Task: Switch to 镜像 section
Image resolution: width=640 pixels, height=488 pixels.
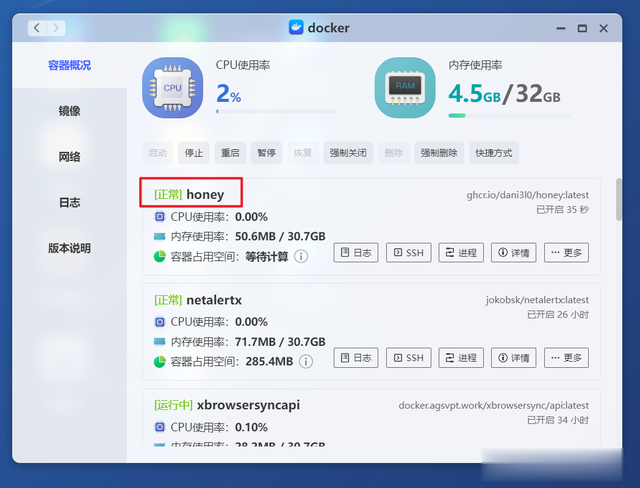Action: point(69,111)
